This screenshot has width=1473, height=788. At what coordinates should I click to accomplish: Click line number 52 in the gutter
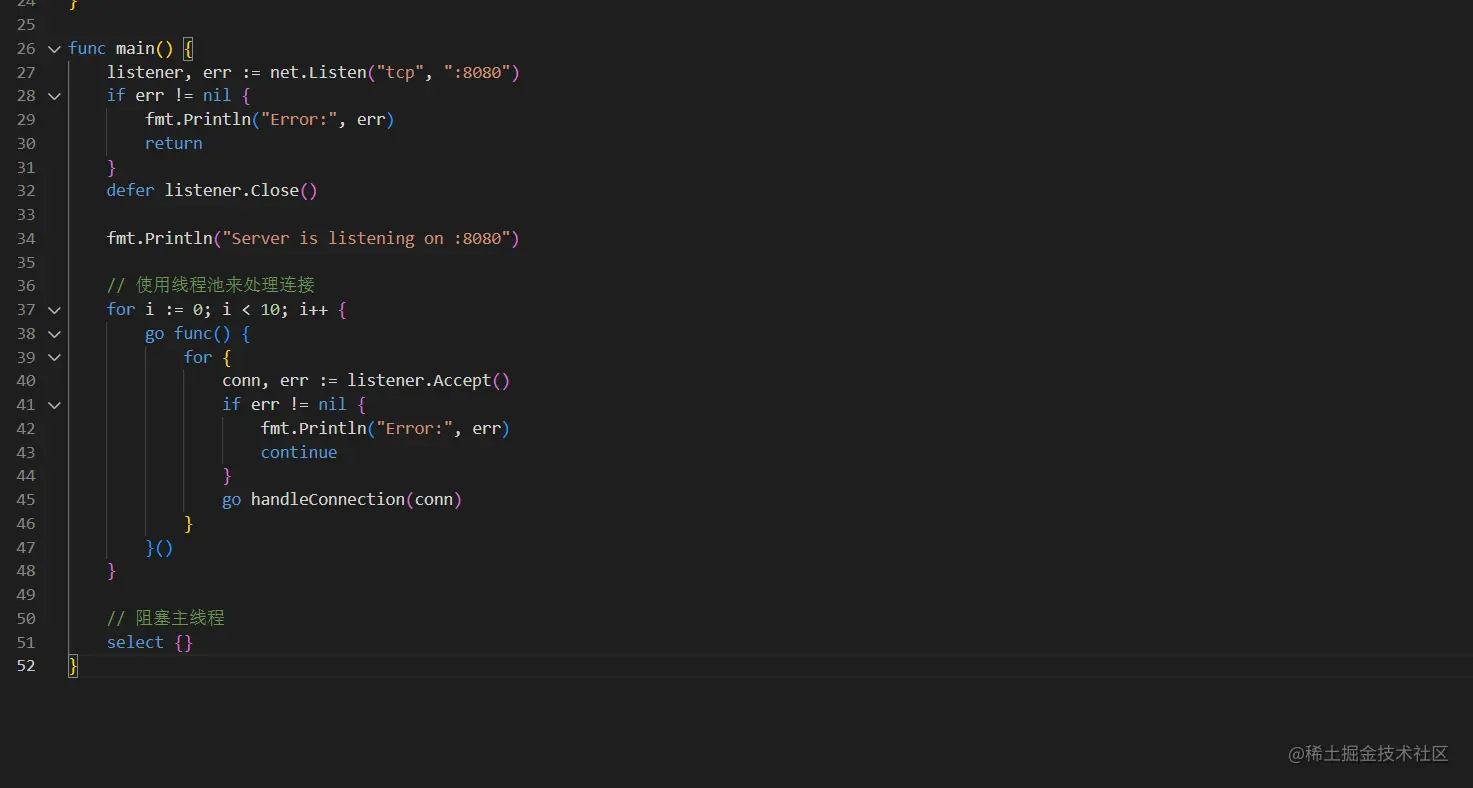(x=26, y=666)
